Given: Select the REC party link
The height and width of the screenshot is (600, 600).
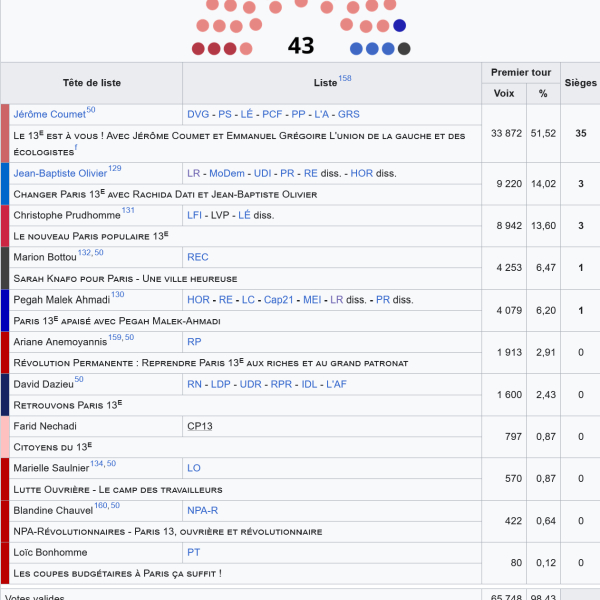Looking at the screenshot, I should tap(198, 257).
